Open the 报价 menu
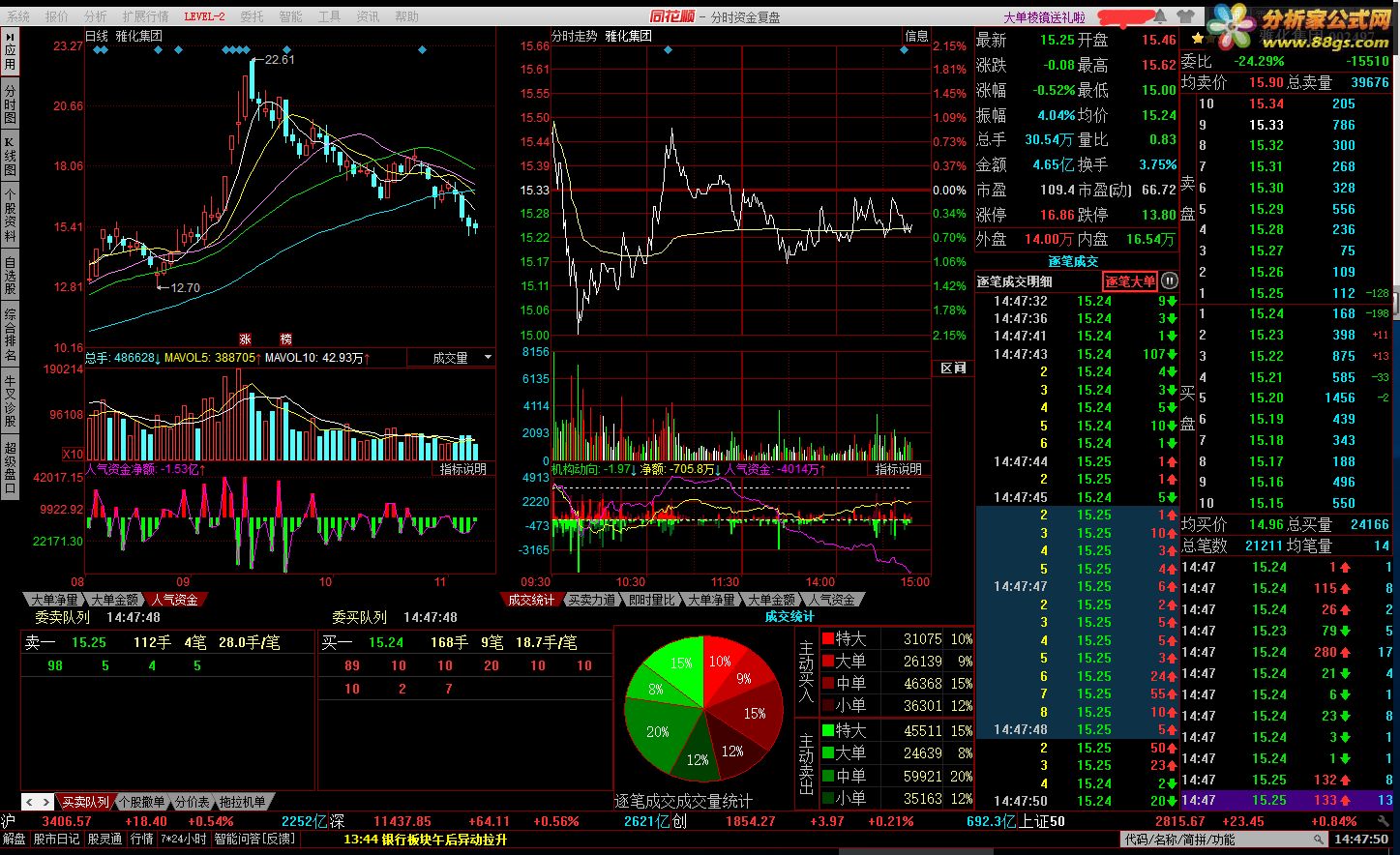Screen dimensions: 1400x855 point(57,16)
